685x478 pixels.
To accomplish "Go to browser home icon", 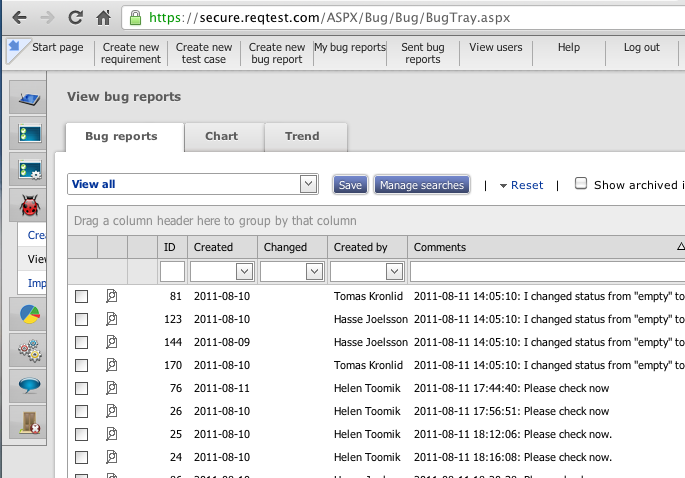I will tap(103, 17).
